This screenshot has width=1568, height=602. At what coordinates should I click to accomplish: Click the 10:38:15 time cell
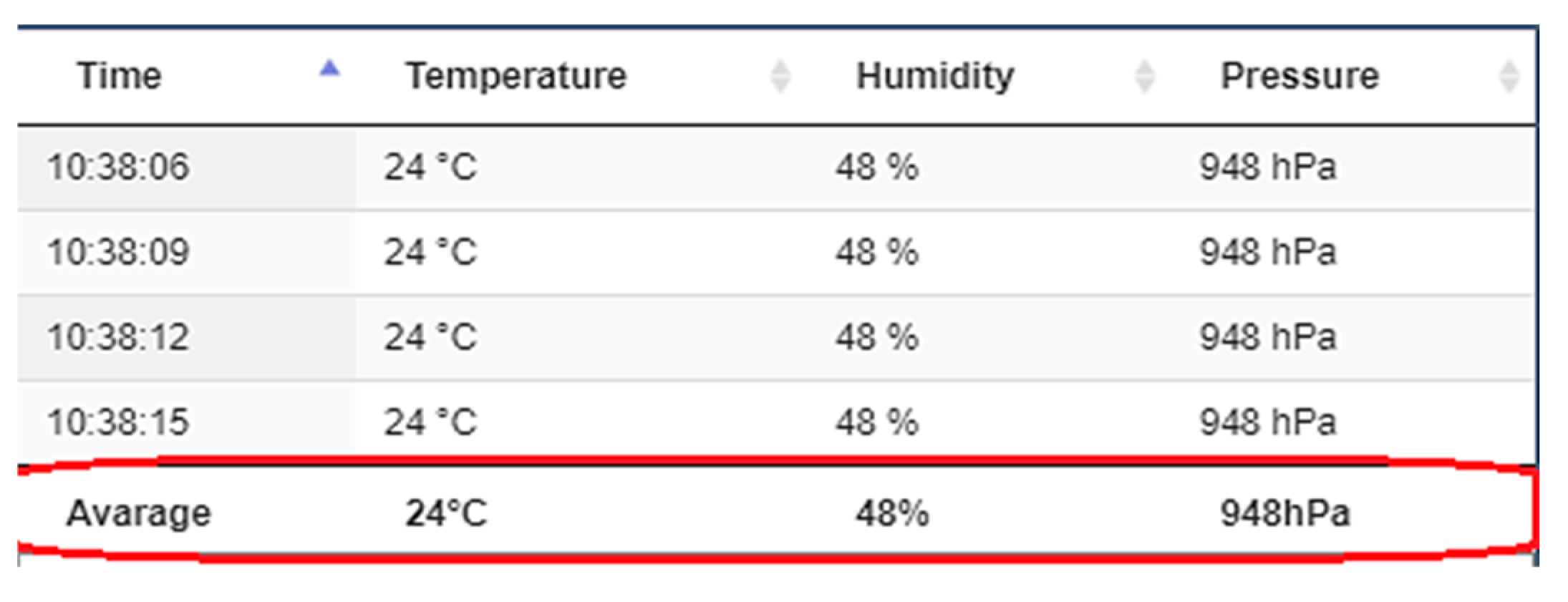point(118,422)
